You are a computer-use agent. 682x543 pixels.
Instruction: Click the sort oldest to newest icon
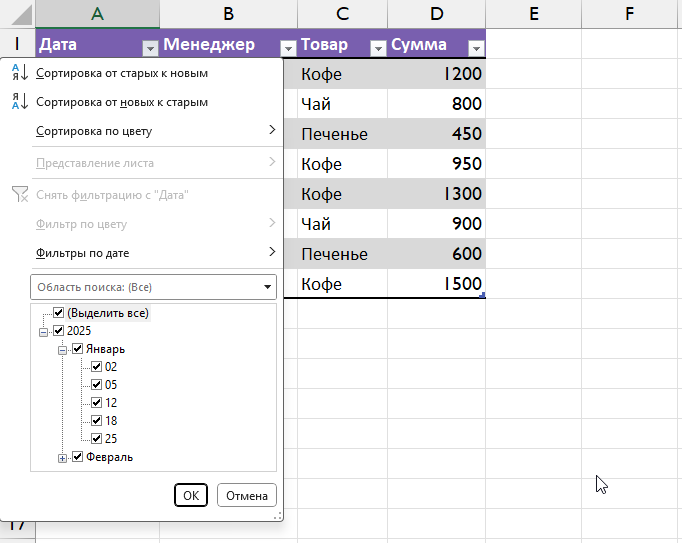20,73
